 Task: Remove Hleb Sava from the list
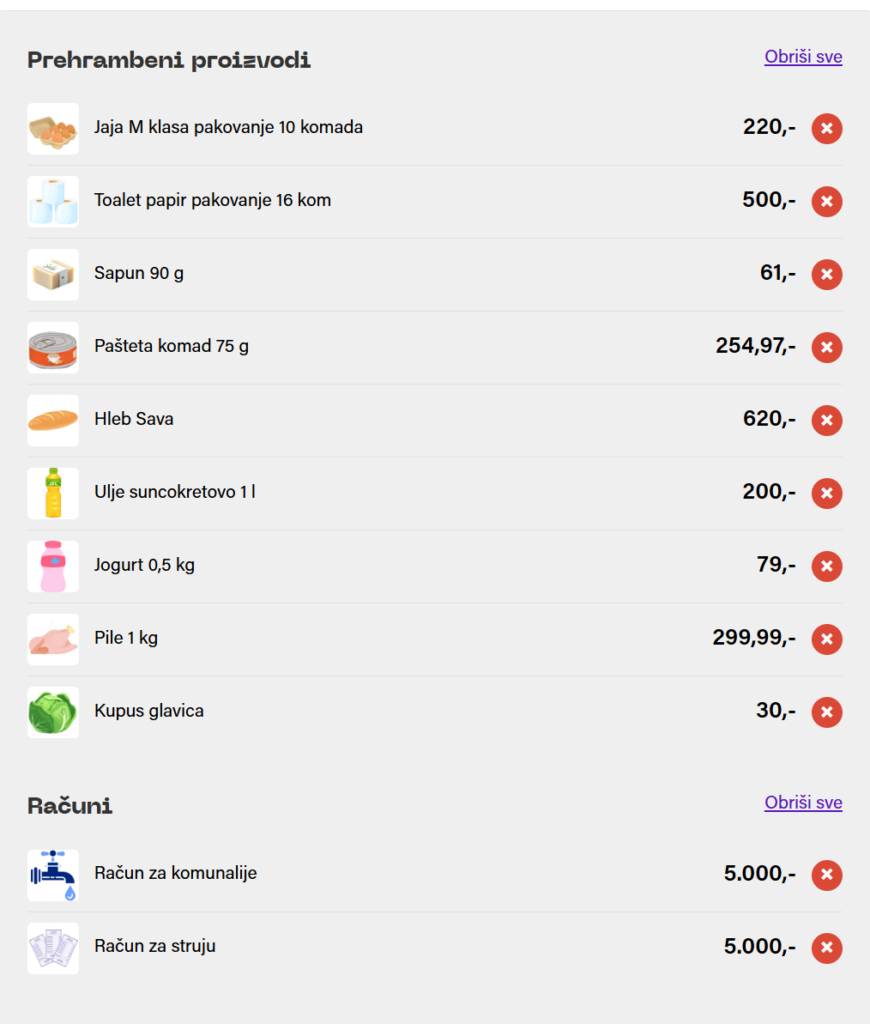pos(826,421)
